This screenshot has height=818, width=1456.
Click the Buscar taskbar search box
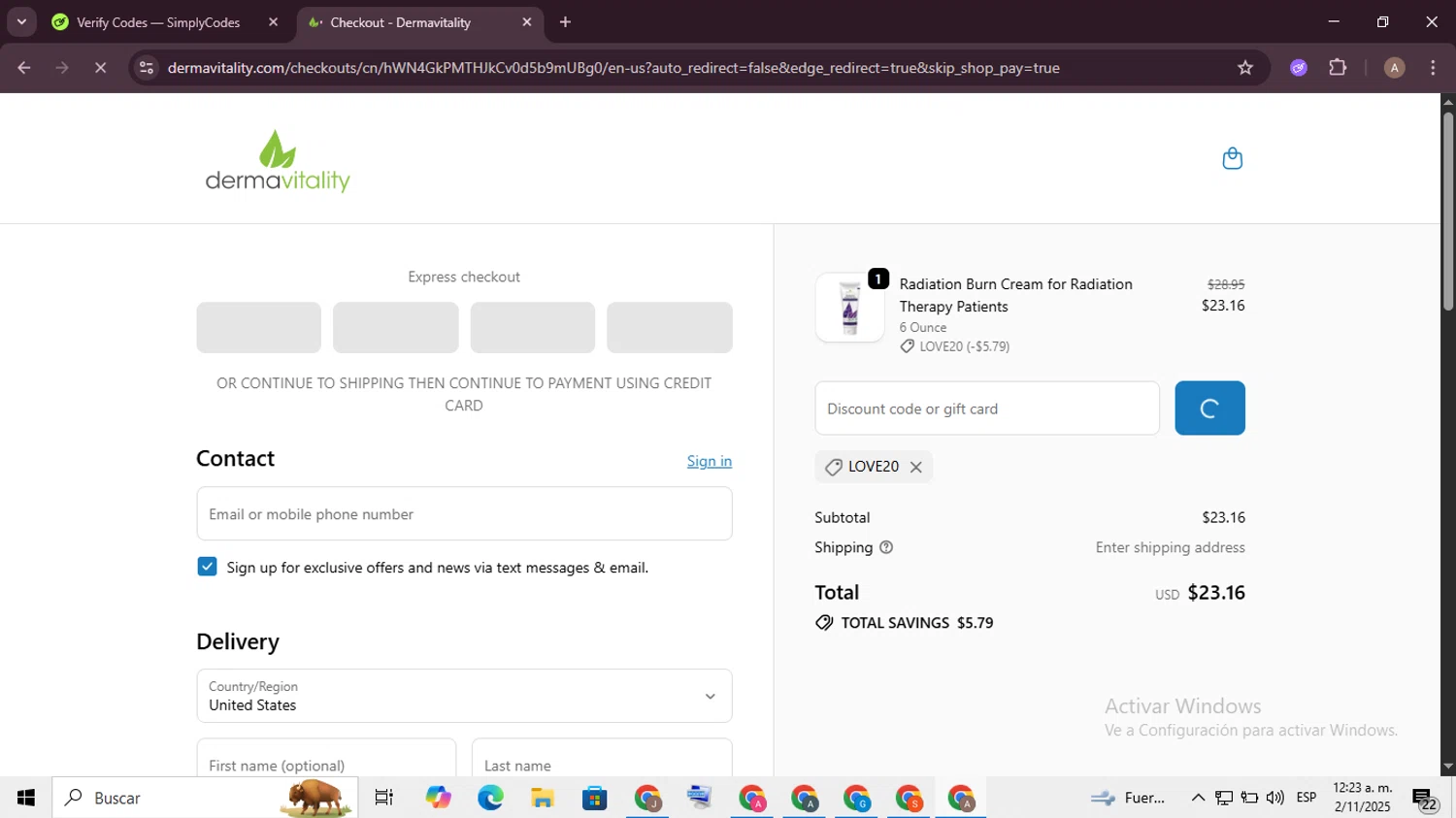click(x=205, y=798)
